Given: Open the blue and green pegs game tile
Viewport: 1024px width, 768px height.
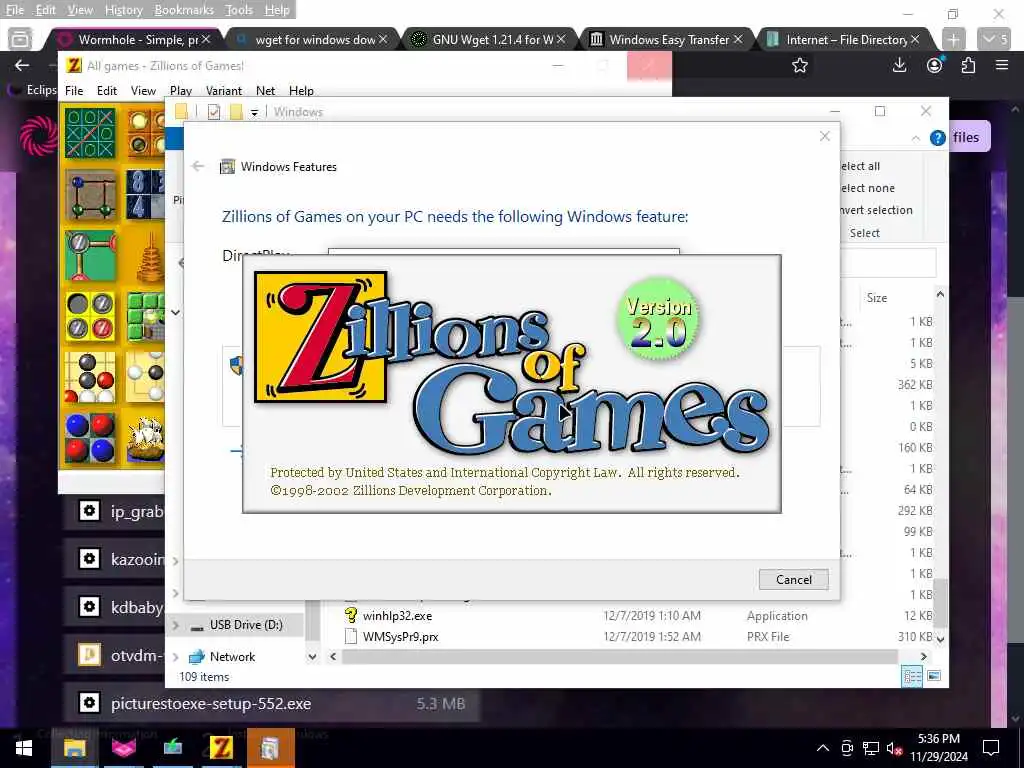Looking at the screenshot, I should 90,195.
